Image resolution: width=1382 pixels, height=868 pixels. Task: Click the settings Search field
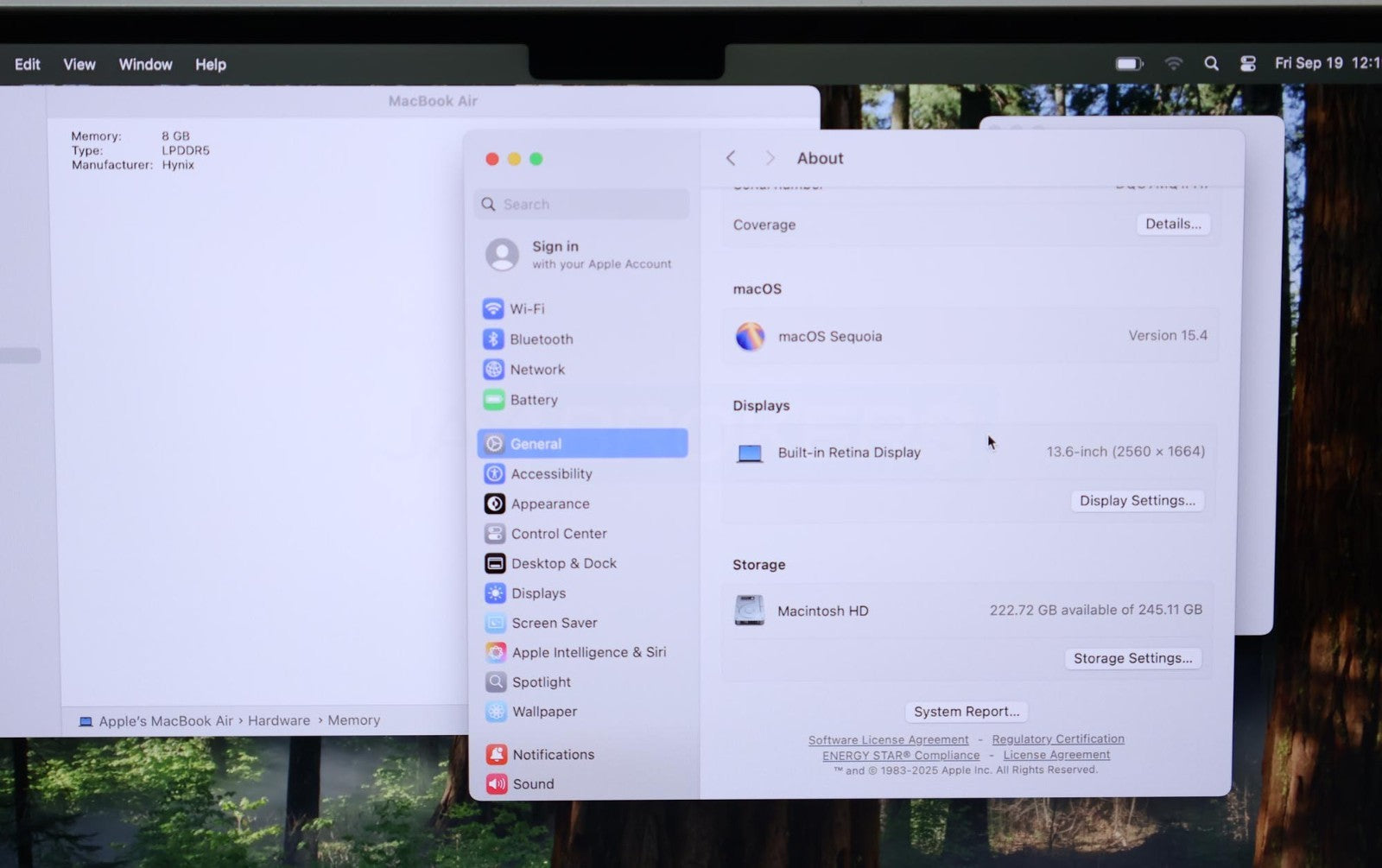pos(583,205)
